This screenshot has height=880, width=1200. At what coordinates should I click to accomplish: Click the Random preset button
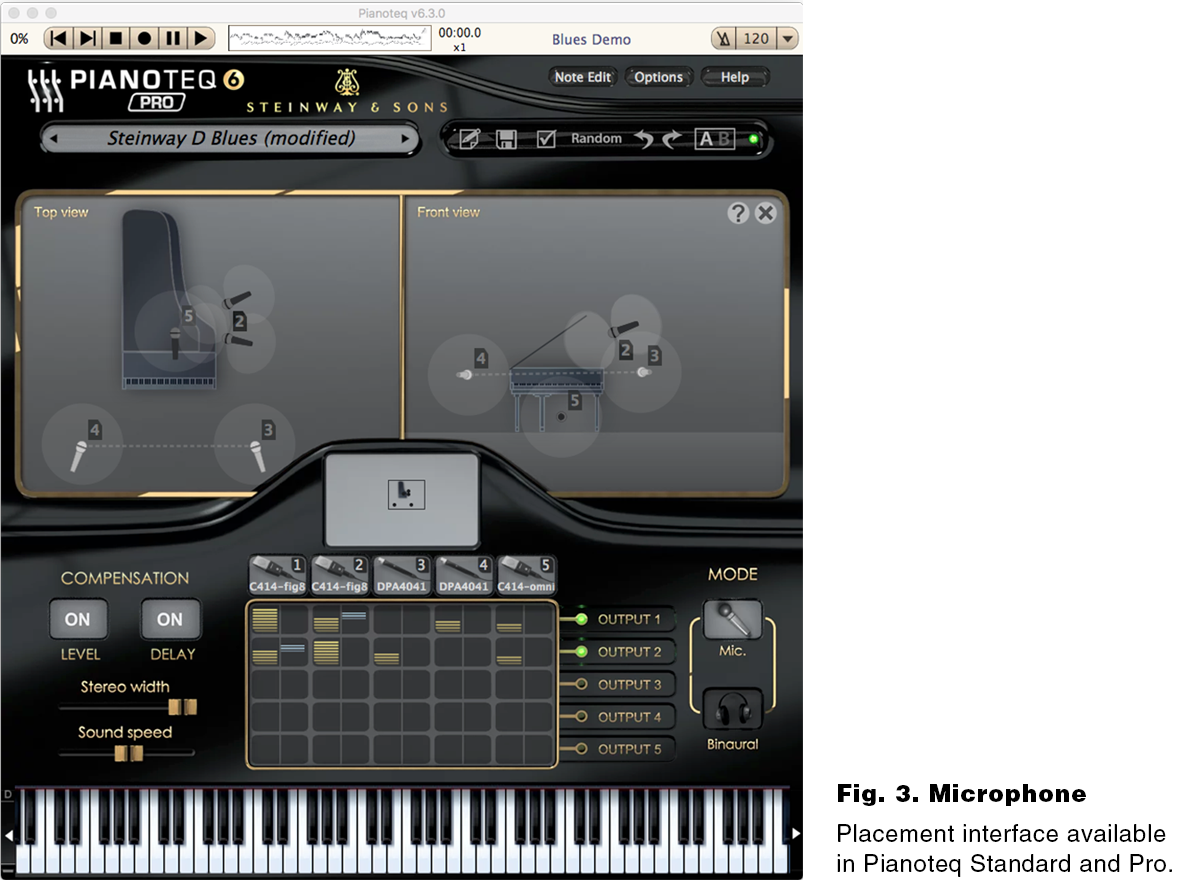click(x=596, y=139)
